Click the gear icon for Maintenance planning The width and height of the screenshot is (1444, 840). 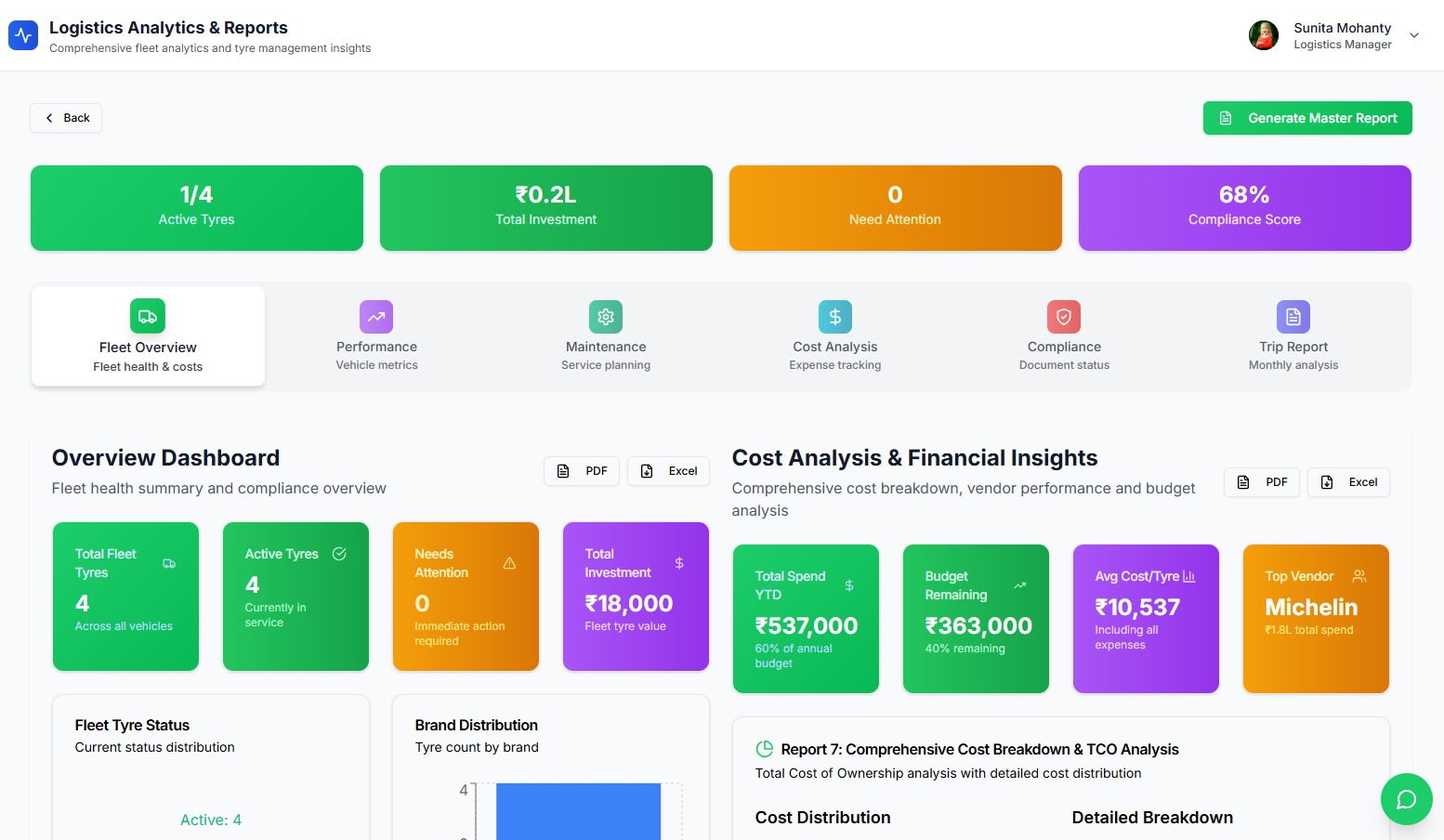click(x=605, y=316)
